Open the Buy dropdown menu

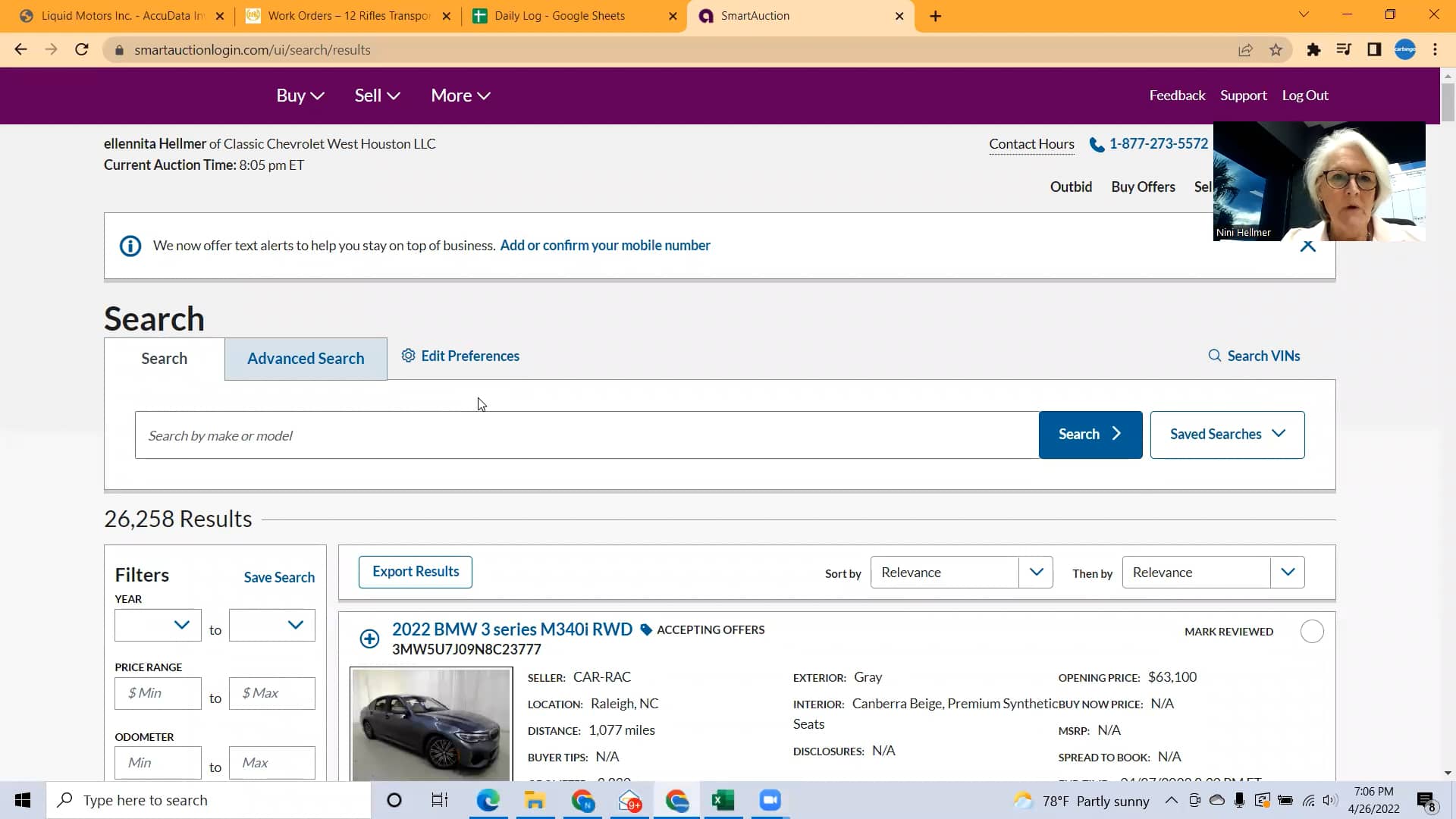pyautogui.click(x=300, y=96)
